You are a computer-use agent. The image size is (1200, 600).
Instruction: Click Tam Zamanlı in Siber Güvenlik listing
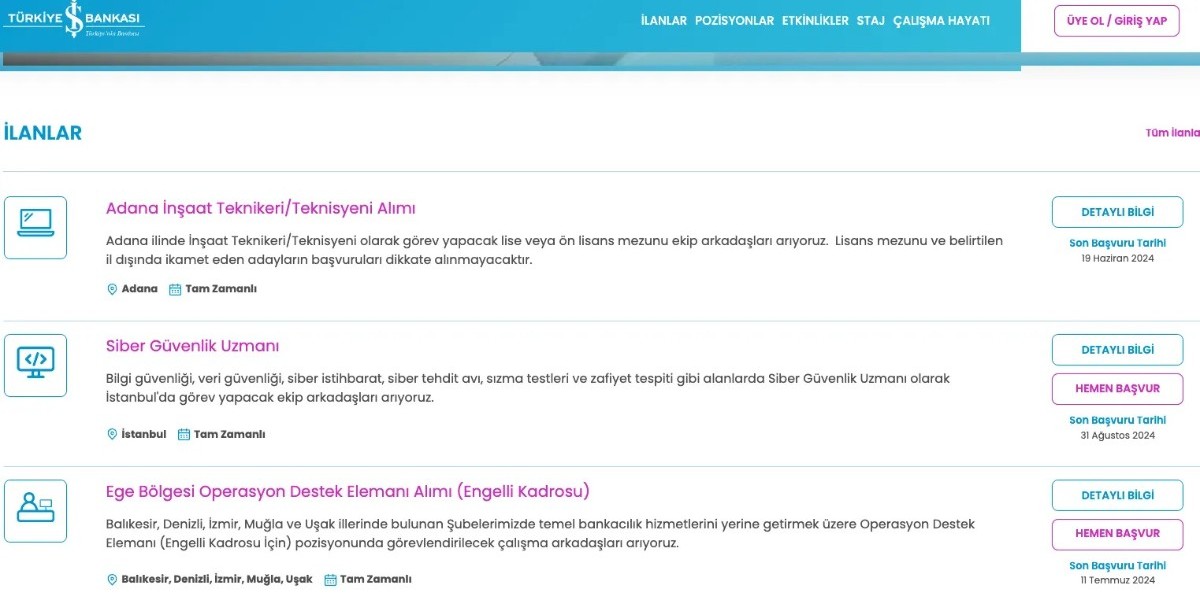(229, 434)
